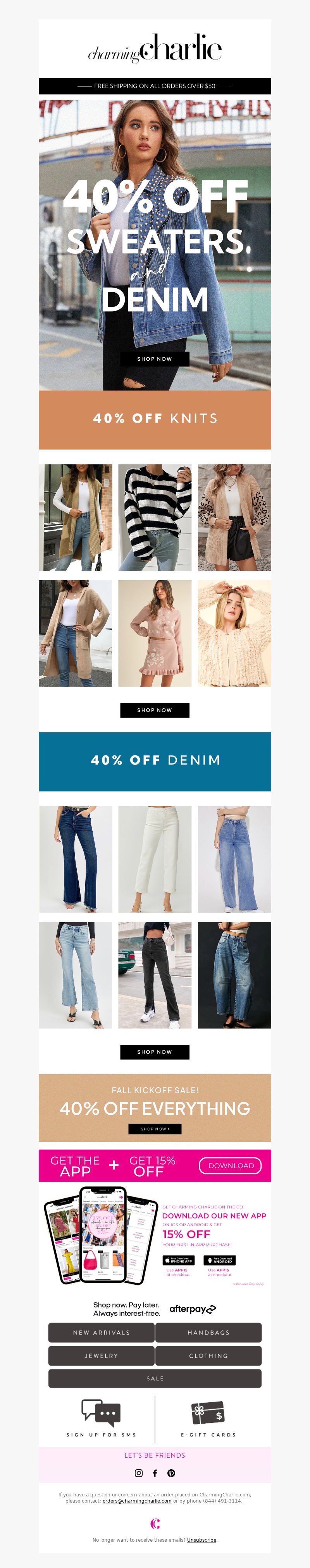Open the Facebook social icon
310x1568 pixels.
[155, 1473]
